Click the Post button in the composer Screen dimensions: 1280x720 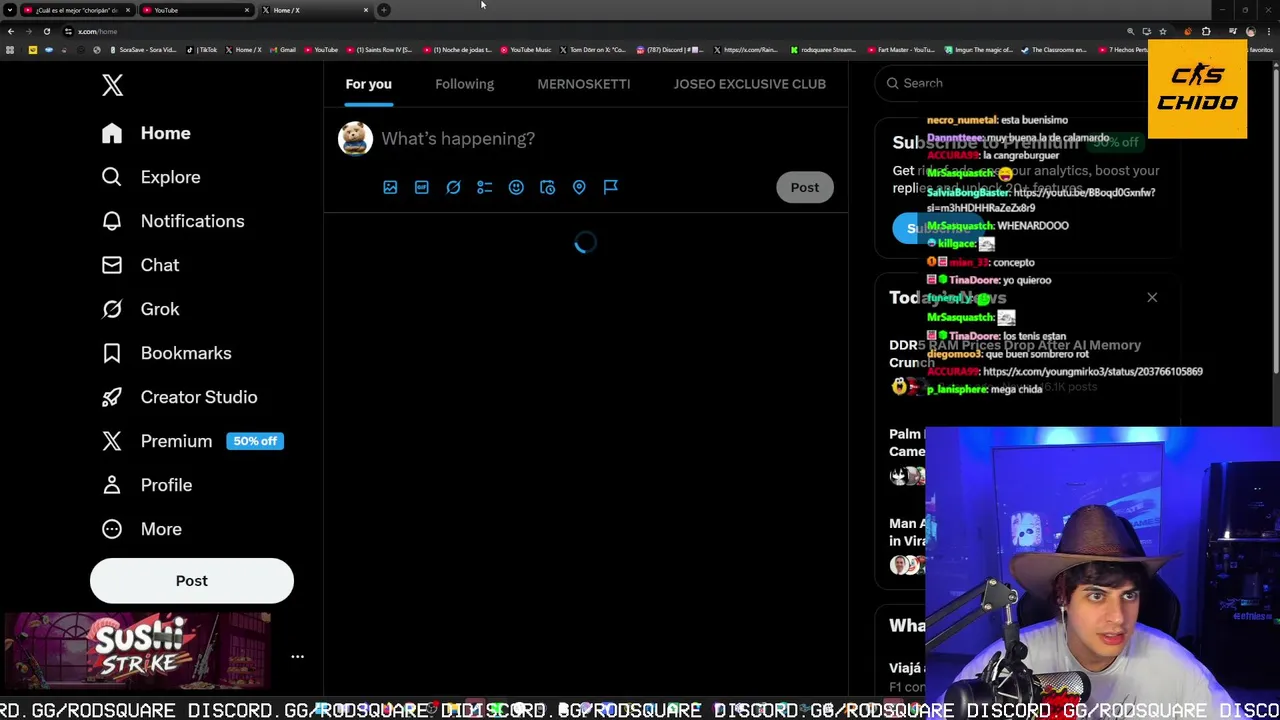click(805, 187)
